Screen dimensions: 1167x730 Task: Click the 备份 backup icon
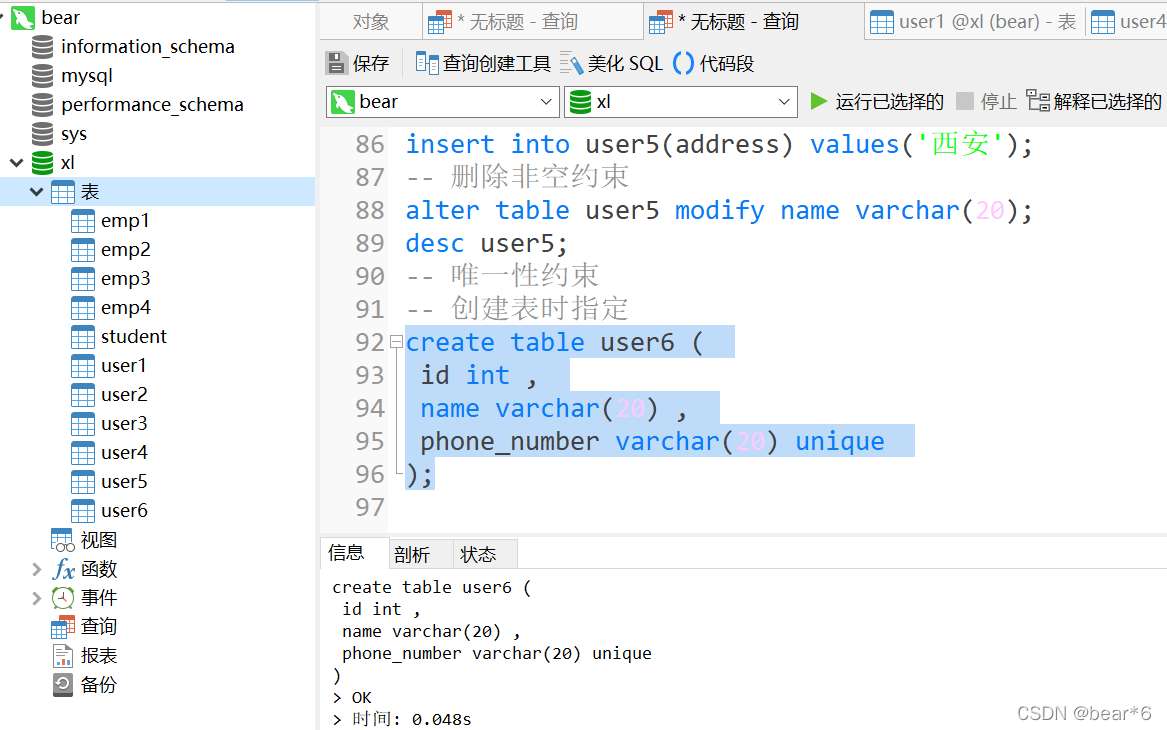tap(63, 685)
